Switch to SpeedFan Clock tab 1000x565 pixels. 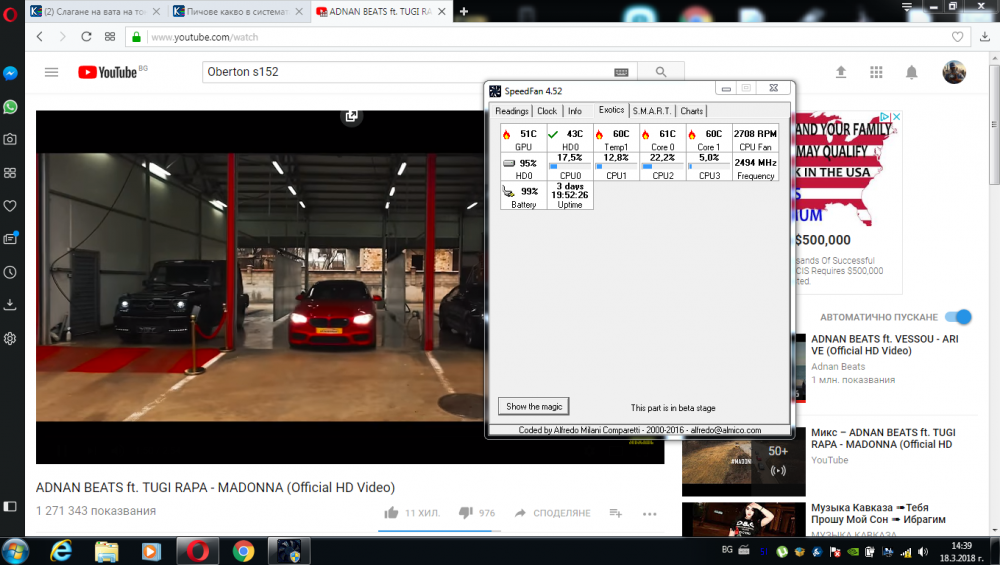coord(547,111)
